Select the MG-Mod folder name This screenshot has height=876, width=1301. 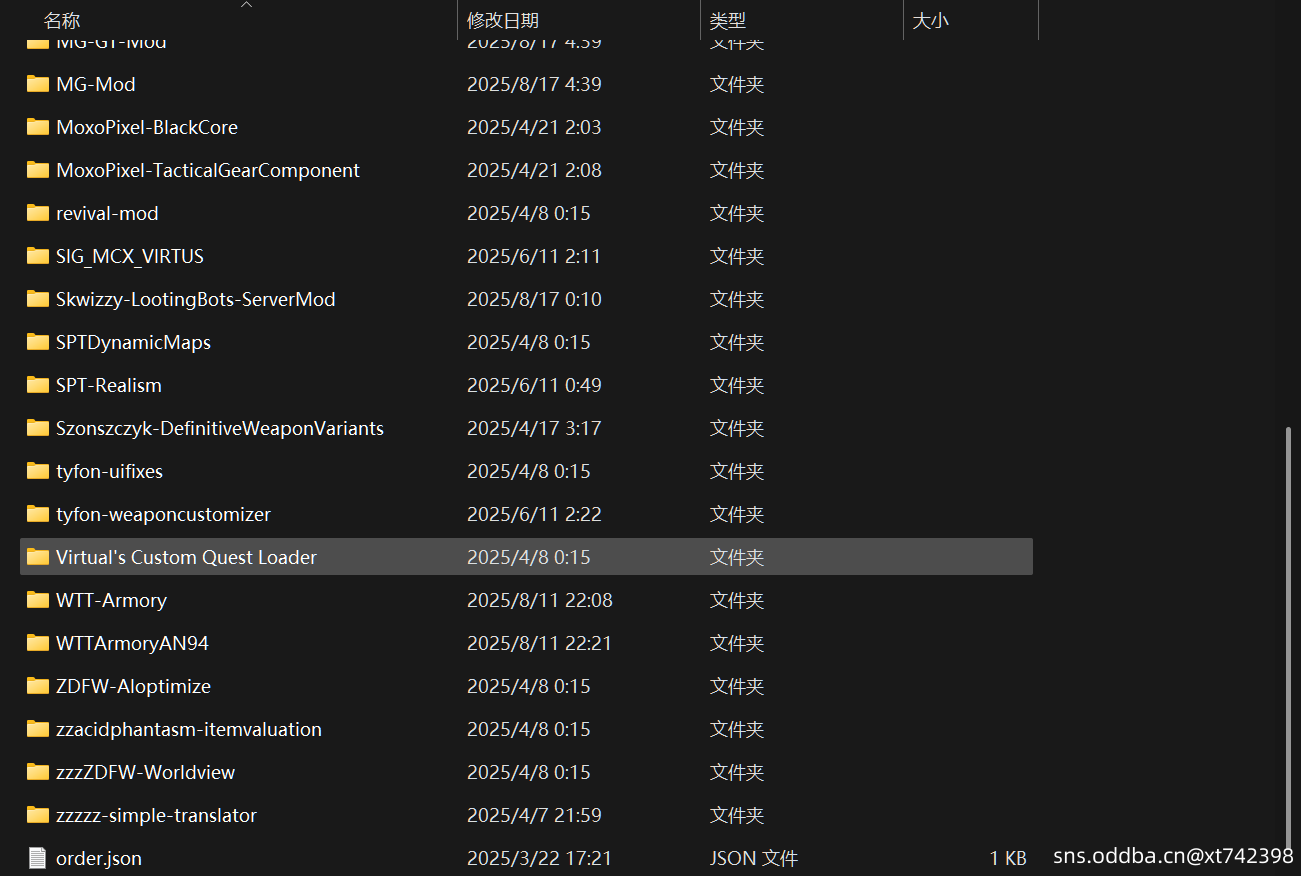point(96,84)
